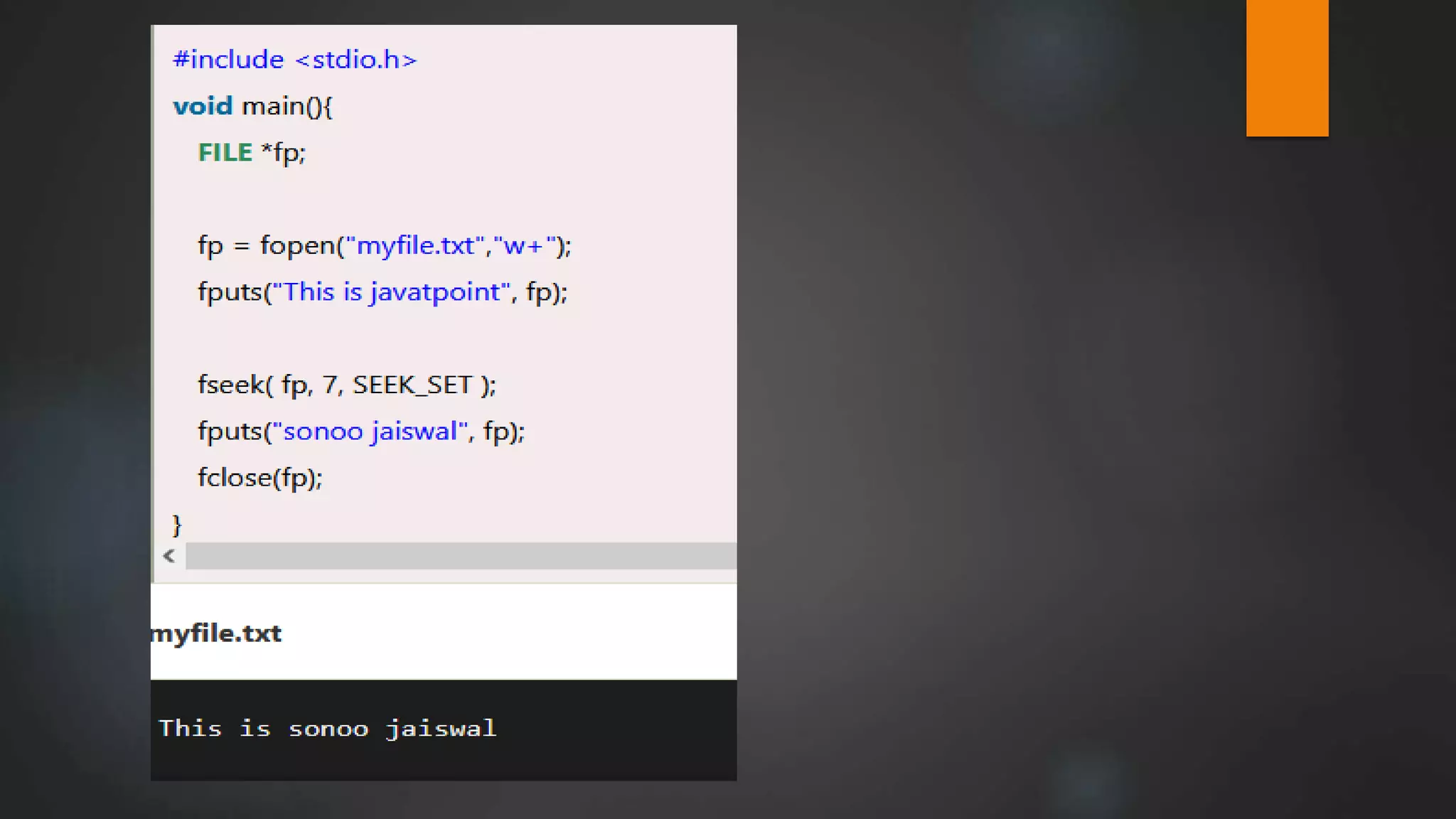Click the fclose(fp); statement

click(x=259, y=478)
